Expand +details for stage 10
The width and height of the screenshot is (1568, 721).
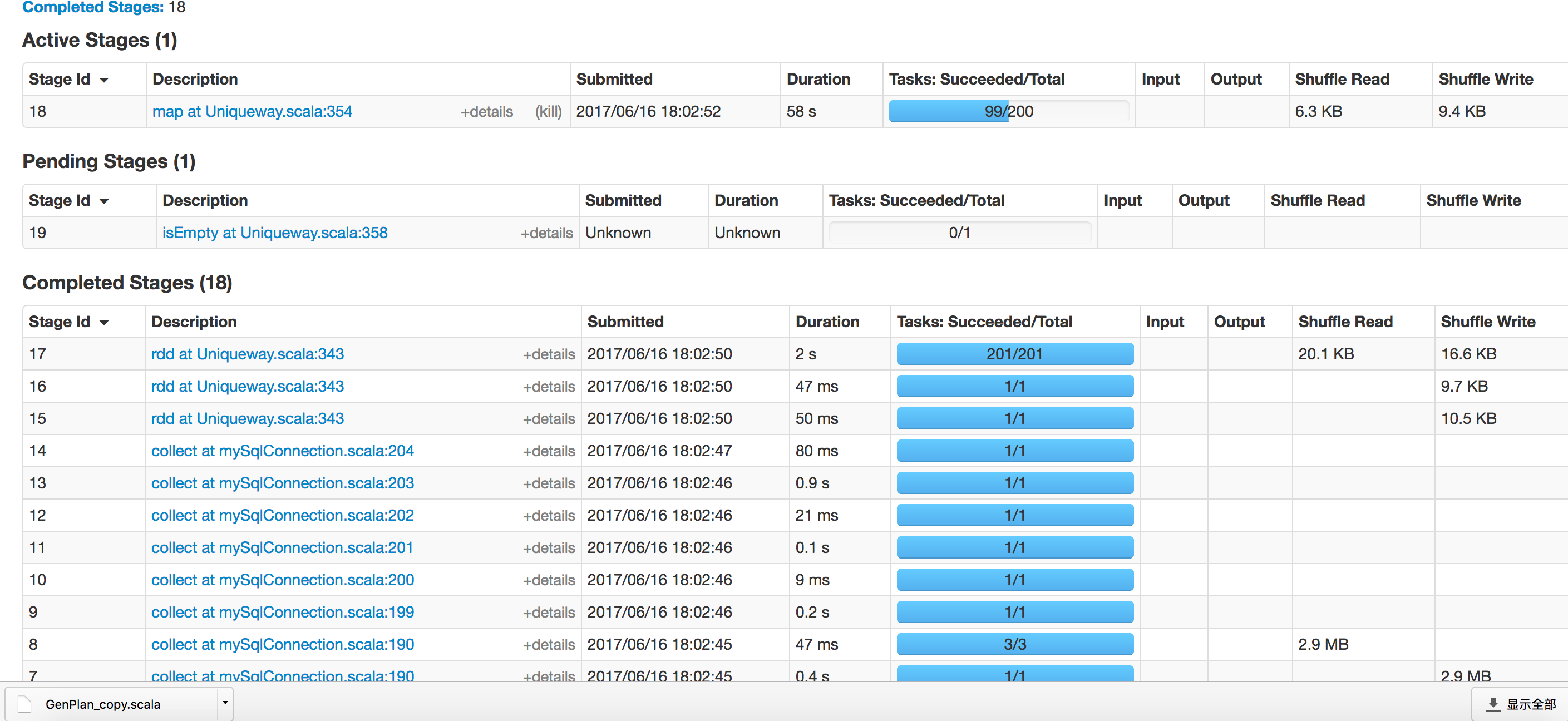tap(549, 580)
